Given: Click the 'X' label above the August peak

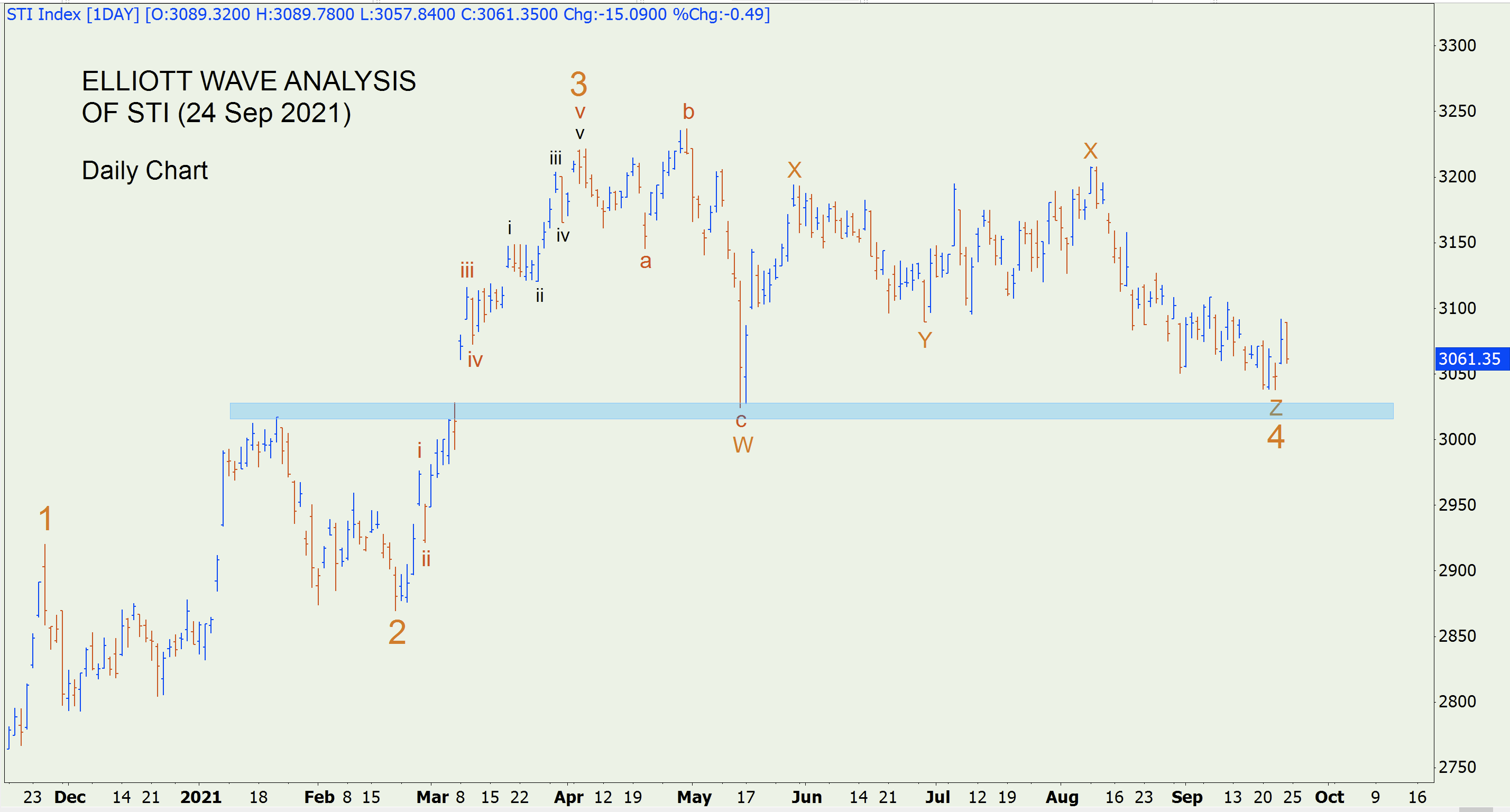Looking at the screenshot, I should [x=1090, y=151].
